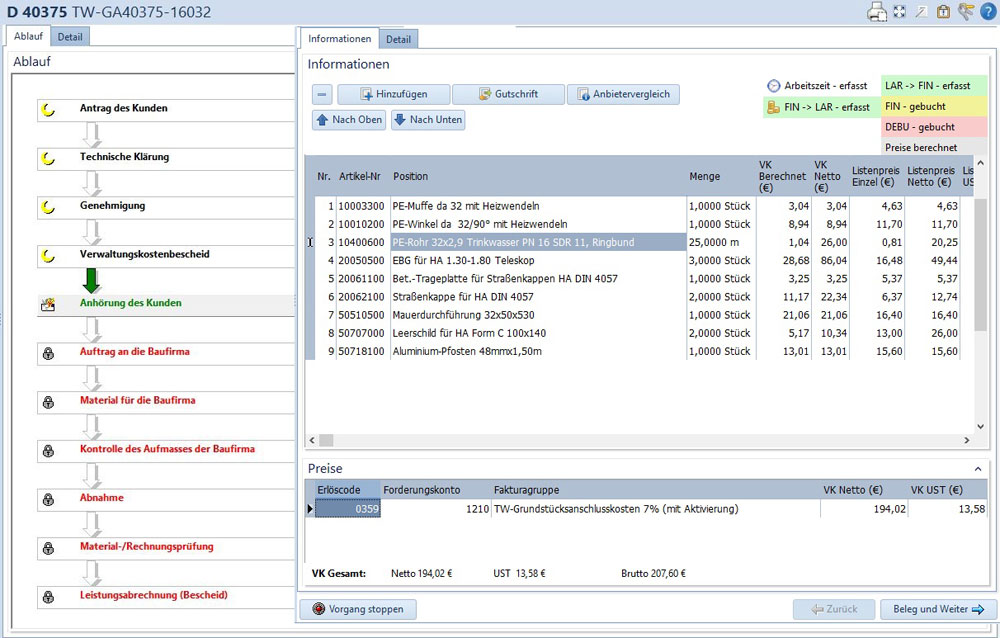Select row EBG für HA 1.30-1.80 Teleskop
This screenshot has height=638, width=1000.
pyautogui.click(x=638, y=260)
